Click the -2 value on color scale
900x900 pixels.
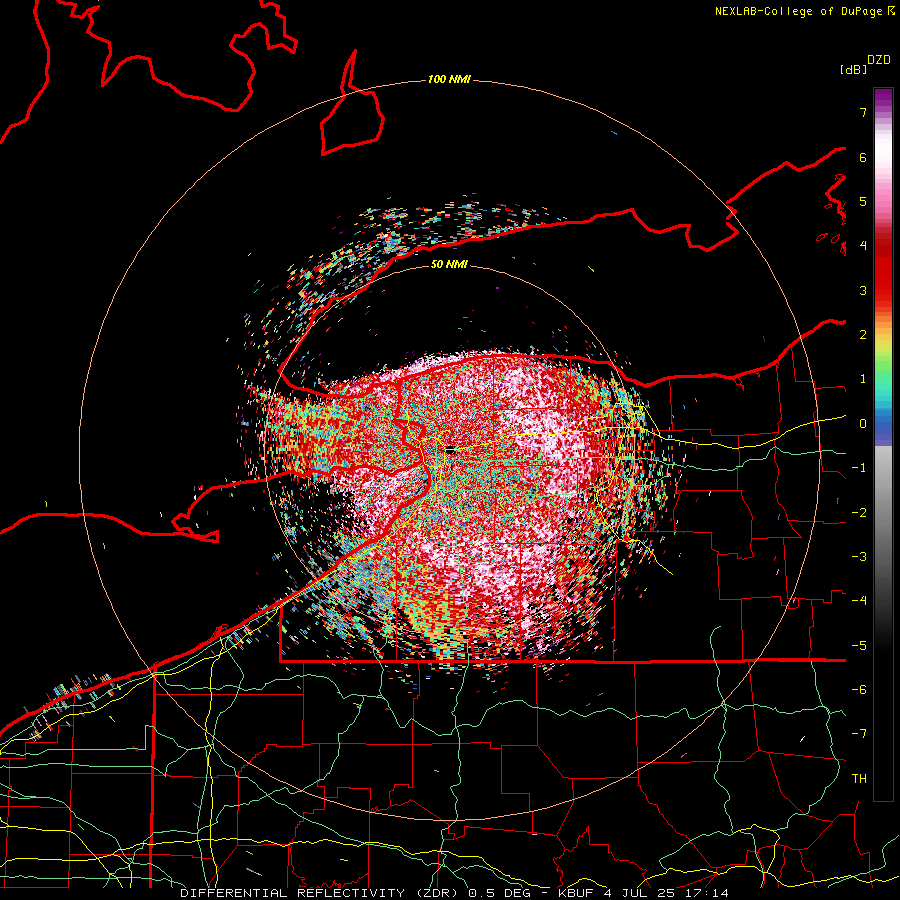pos(859,513)
